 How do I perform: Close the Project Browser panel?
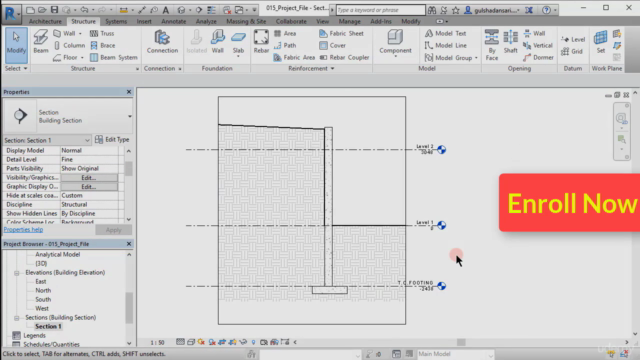coord(129,244)
